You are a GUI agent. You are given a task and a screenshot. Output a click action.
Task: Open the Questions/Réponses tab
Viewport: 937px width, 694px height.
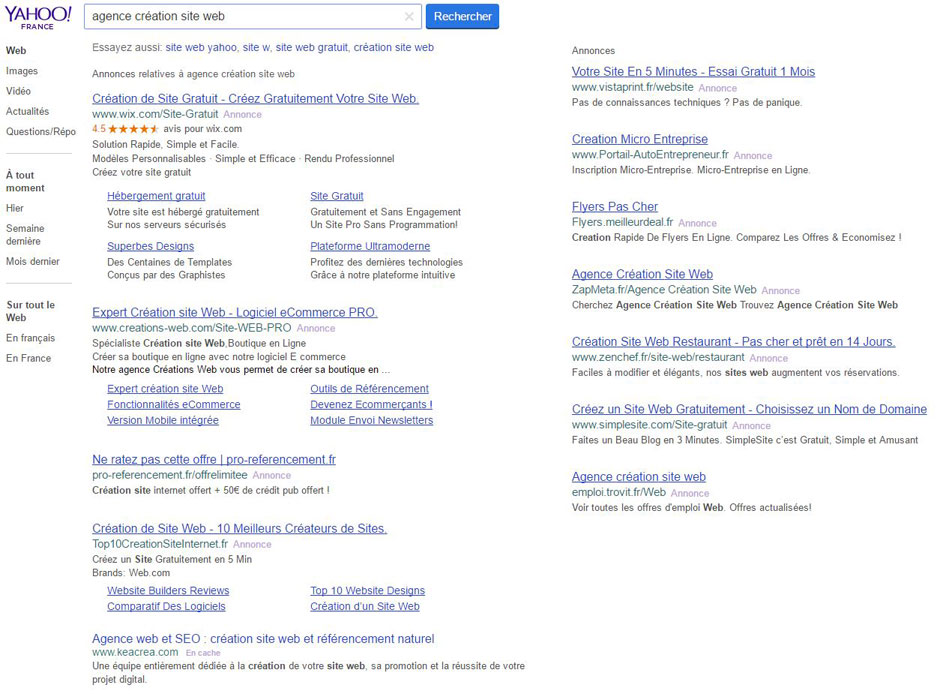coord(41,132)
